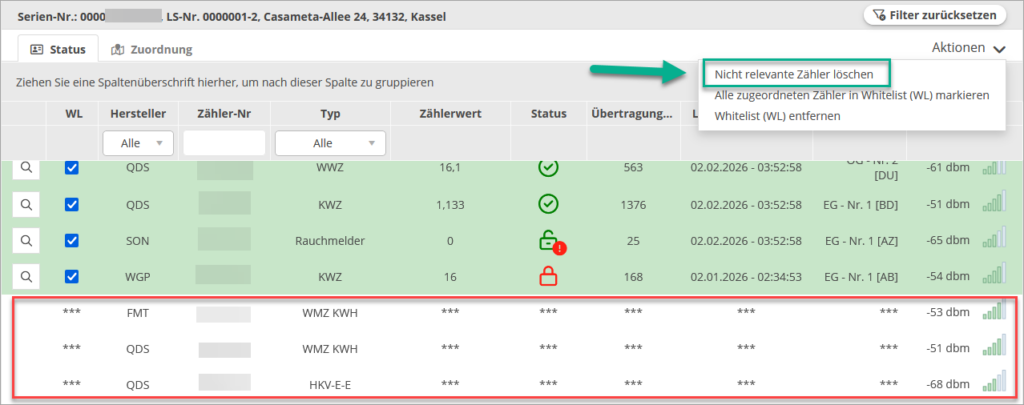Switch to the Zuordnung tab
Image resolution: width=1024 pixels, height=405 pixels.
click(x=152, y=49)
